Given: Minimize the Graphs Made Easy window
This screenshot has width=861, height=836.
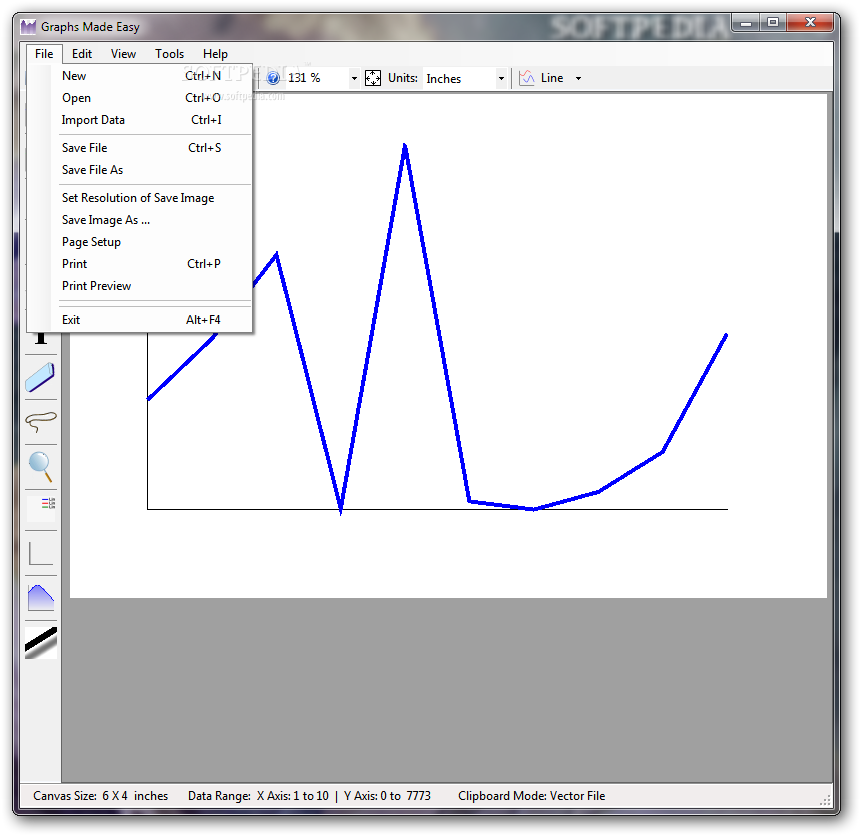Looking at the screenshot, I should click(746, 23).
